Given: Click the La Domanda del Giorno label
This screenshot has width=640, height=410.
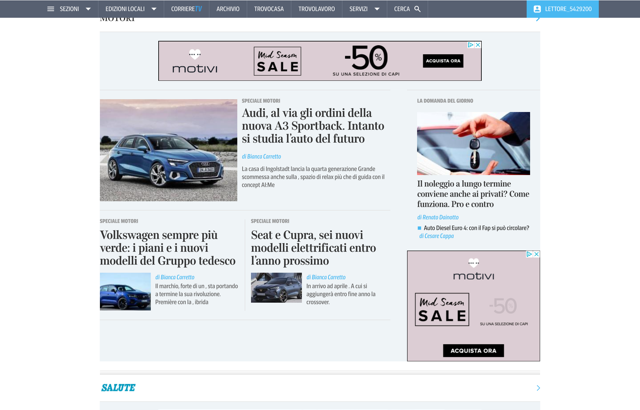Looking at the screenshot, I should pyautogui.click(x=445, y=100).
